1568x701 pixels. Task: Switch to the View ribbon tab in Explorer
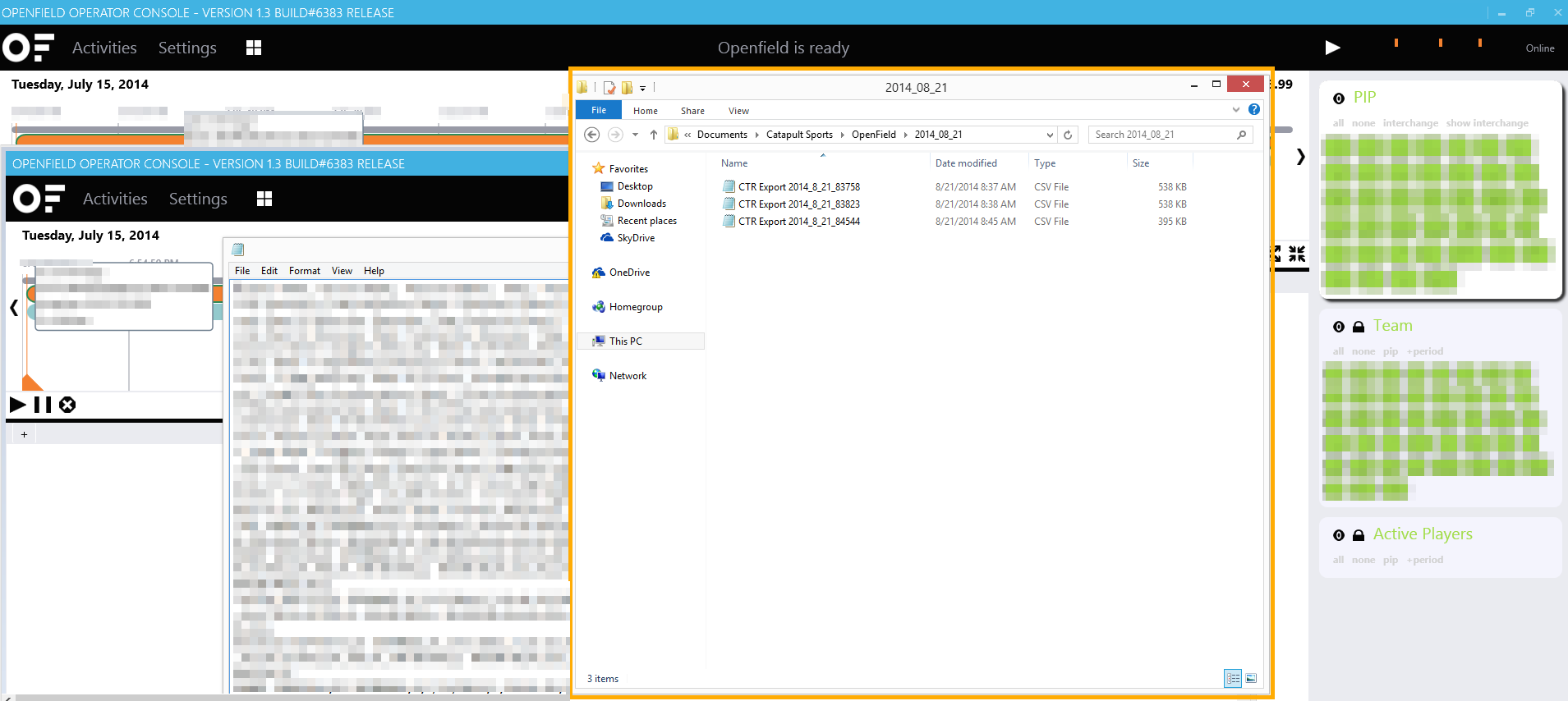coord(738,111)
